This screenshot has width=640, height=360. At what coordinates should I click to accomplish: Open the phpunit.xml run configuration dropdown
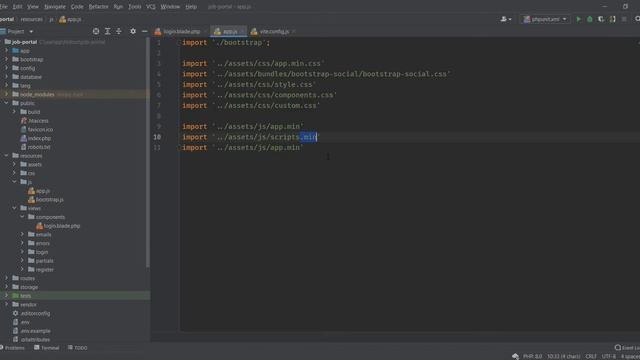[545, 19]
